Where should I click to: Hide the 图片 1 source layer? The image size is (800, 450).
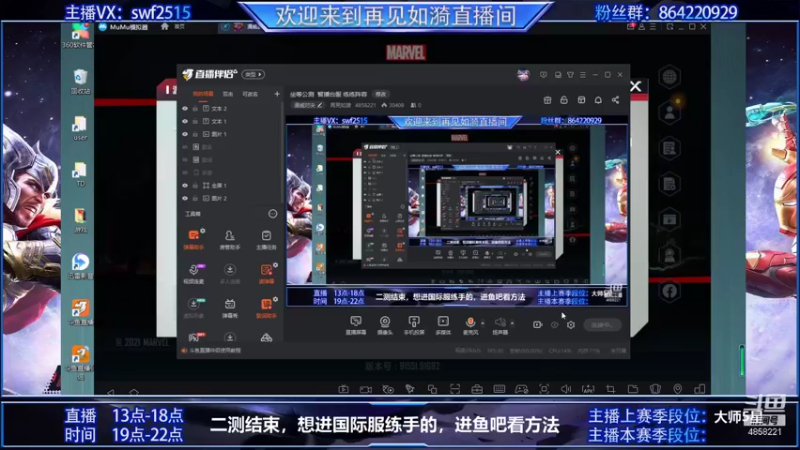pos(185,134)
